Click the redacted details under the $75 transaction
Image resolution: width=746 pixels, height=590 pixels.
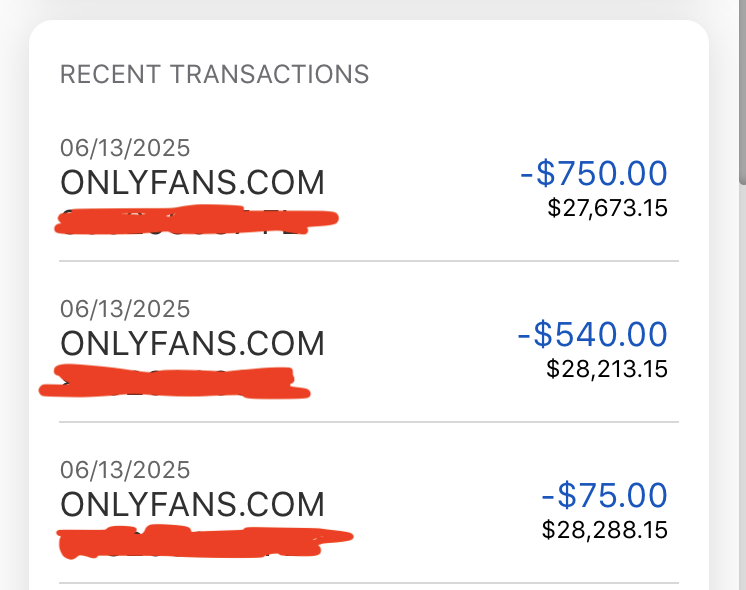pyautogui.click(x=205, y=541)
